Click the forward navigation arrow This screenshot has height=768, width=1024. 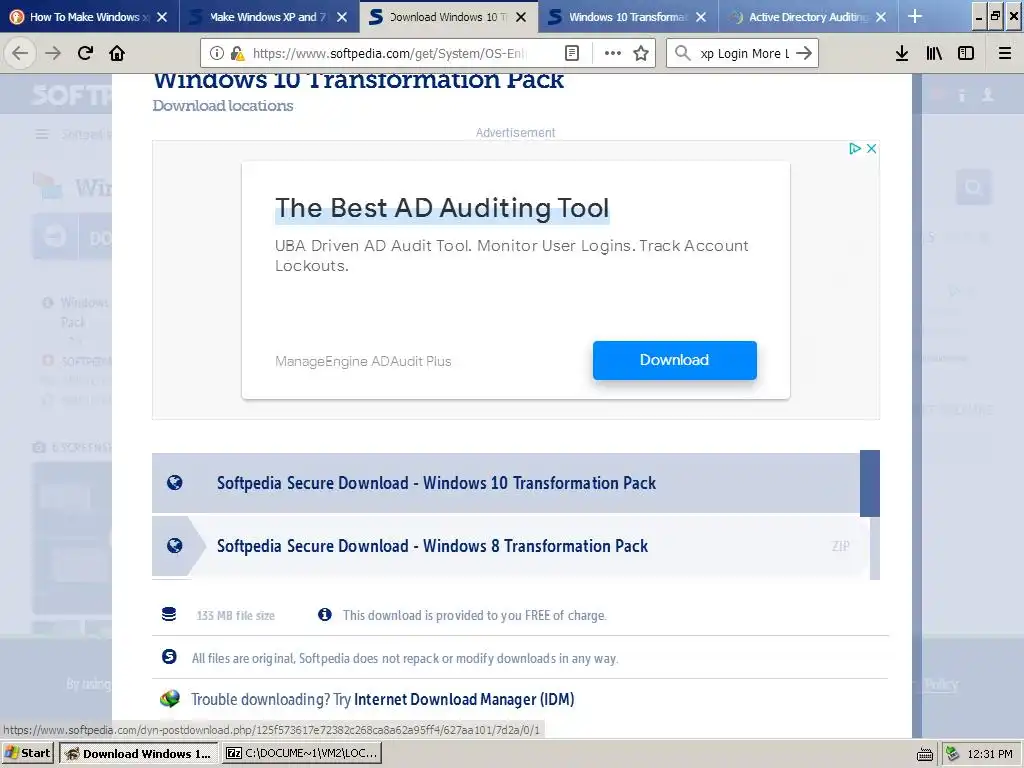point(53,53)
